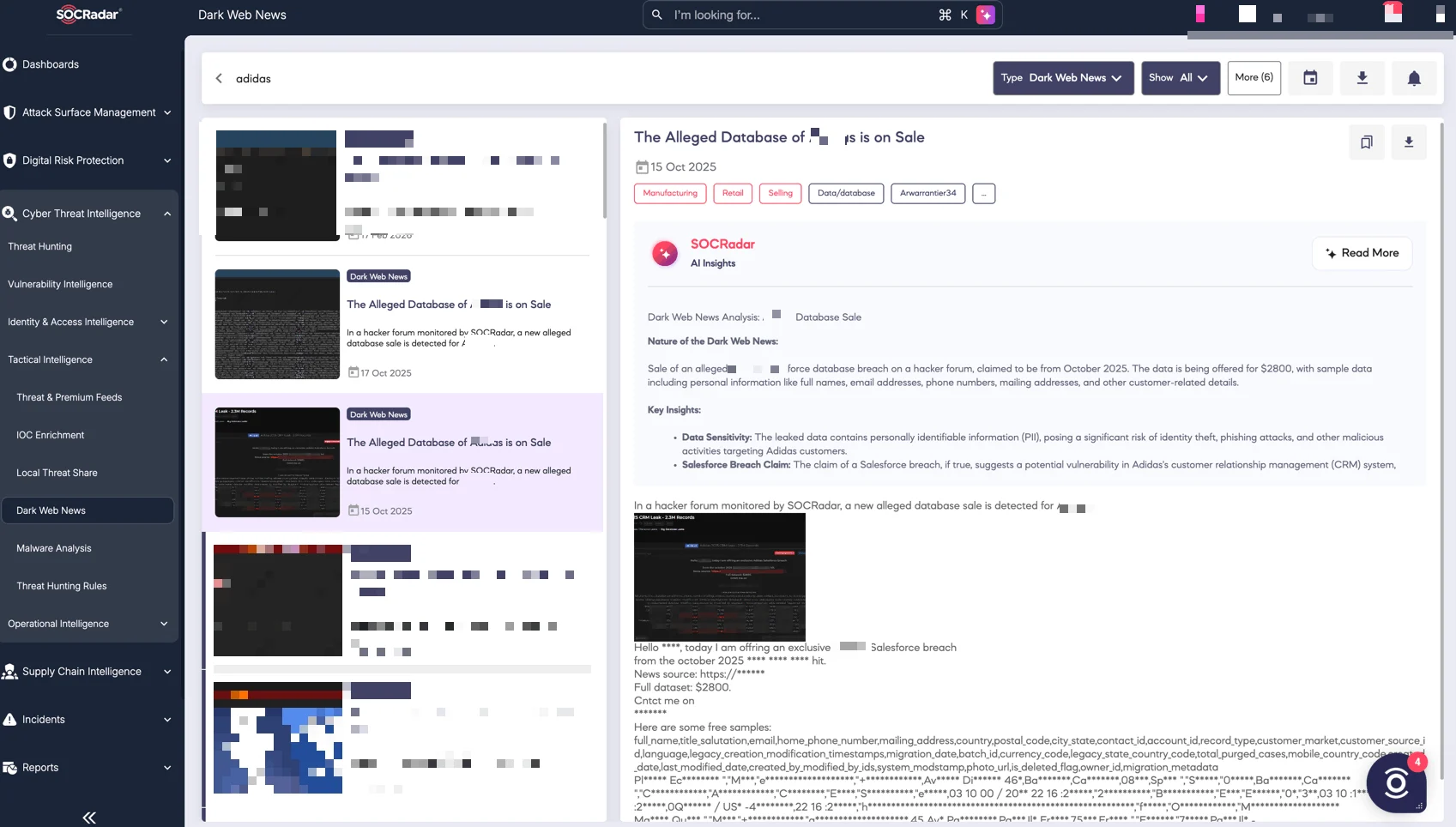
Task: Click the search magnifier icon
Action: tap(657, 15)
